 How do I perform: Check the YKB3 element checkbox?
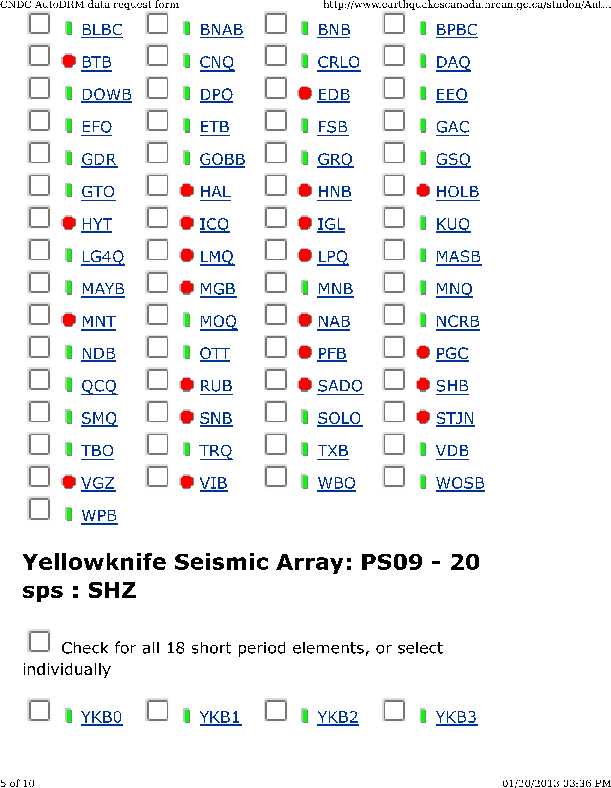393,711
